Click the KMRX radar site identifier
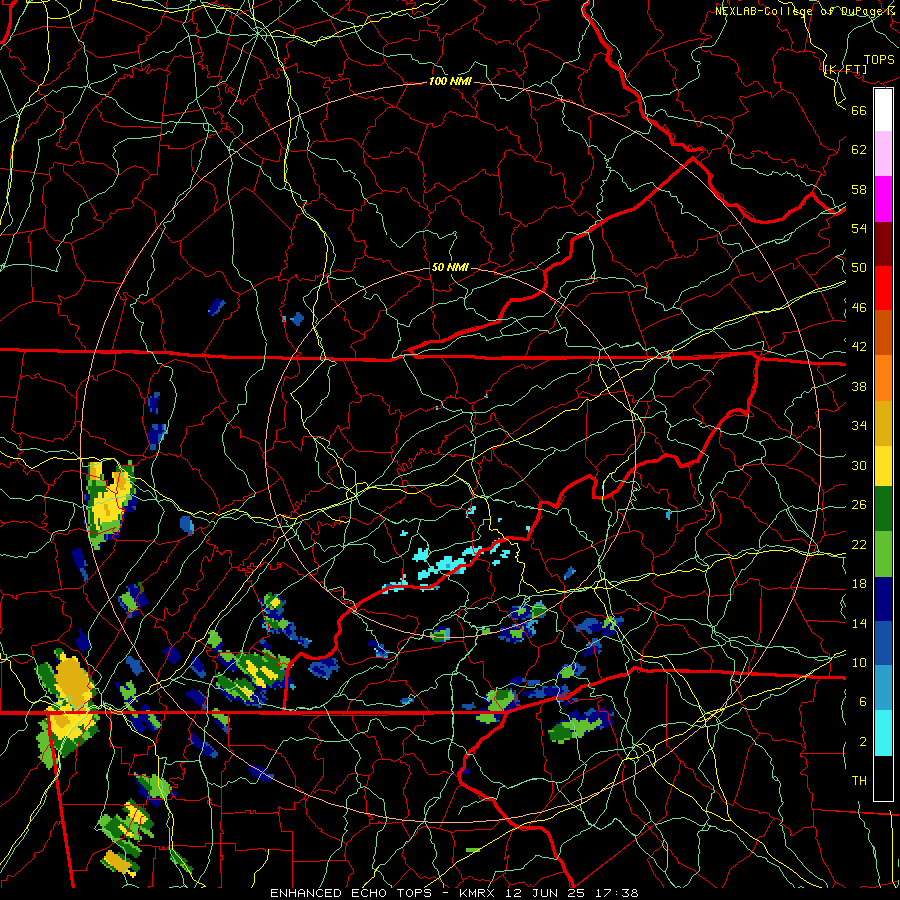This screenshot has height=900, width=900. [476, 893]
